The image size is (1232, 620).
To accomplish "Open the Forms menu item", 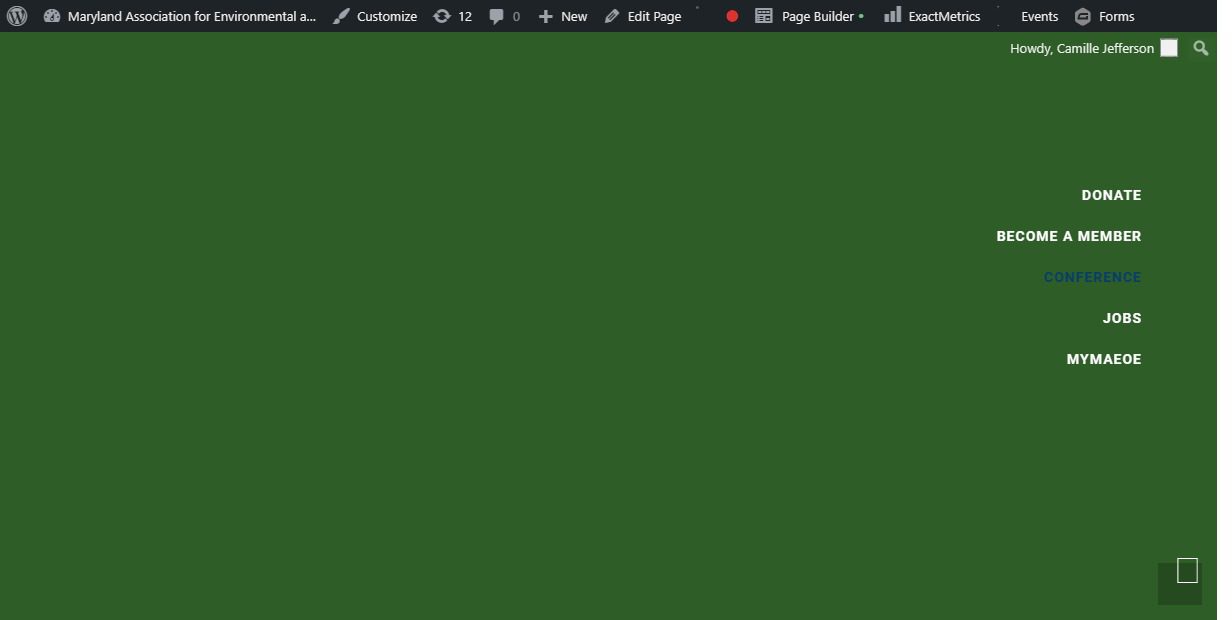I will 1104,16.
